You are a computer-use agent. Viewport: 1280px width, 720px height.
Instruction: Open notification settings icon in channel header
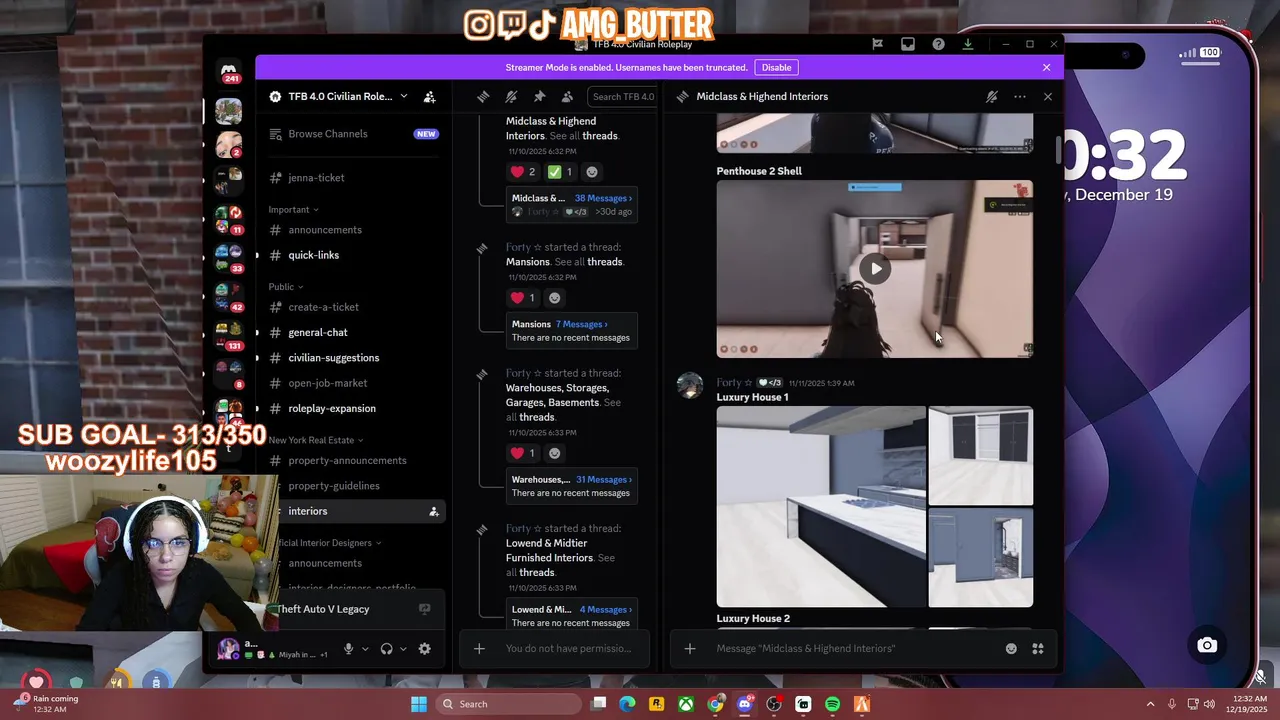tap(511, 97)
